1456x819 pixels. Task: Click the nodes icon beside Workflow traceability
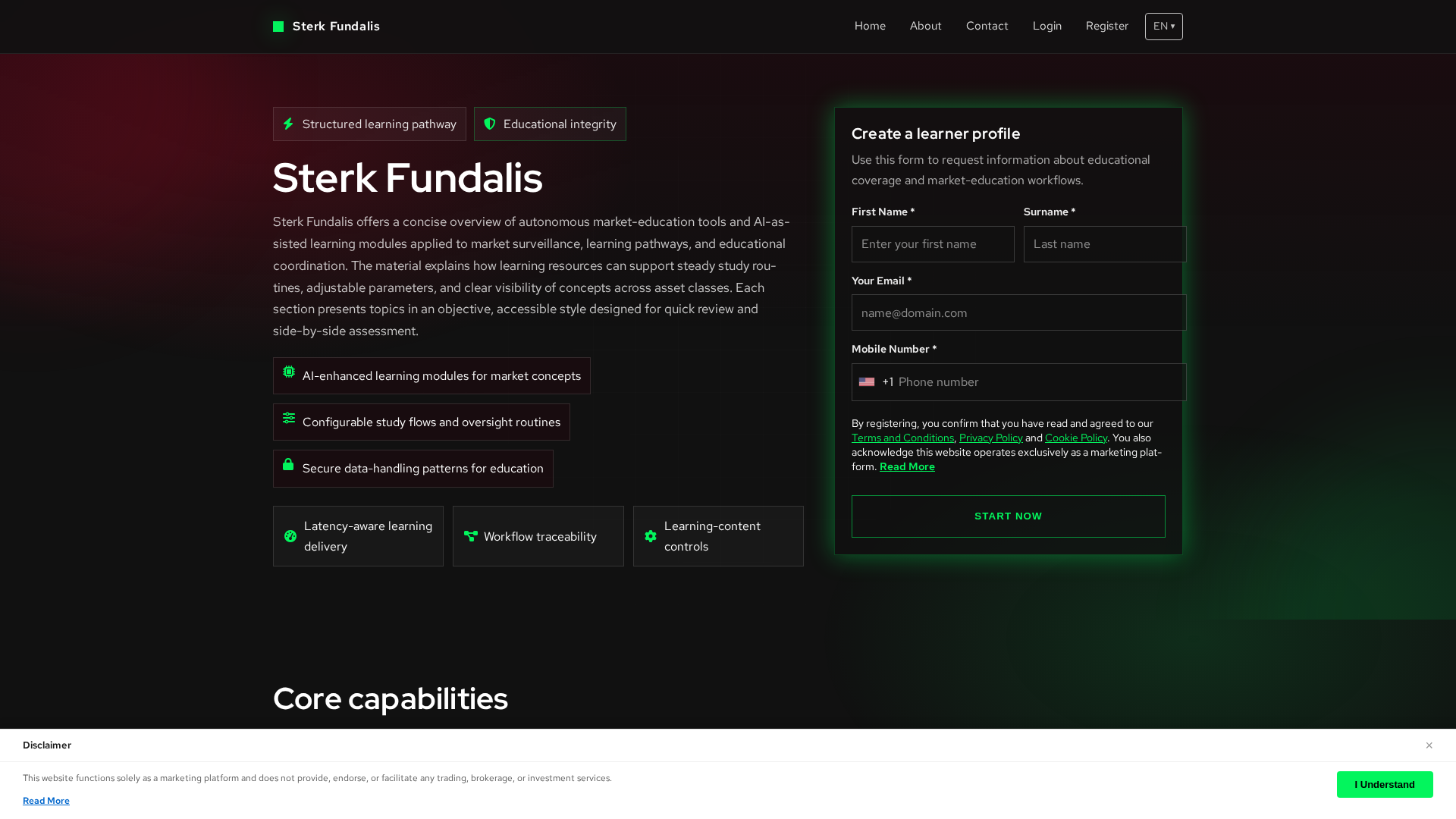click(471, 536)
